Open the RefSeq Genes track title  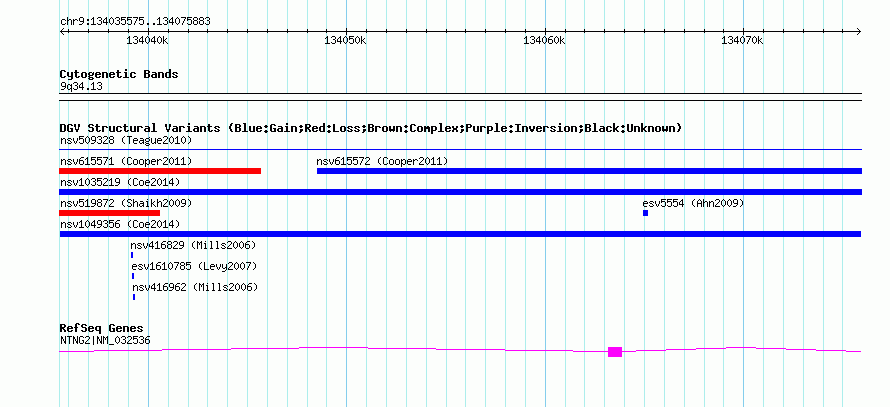coord(101,328)
